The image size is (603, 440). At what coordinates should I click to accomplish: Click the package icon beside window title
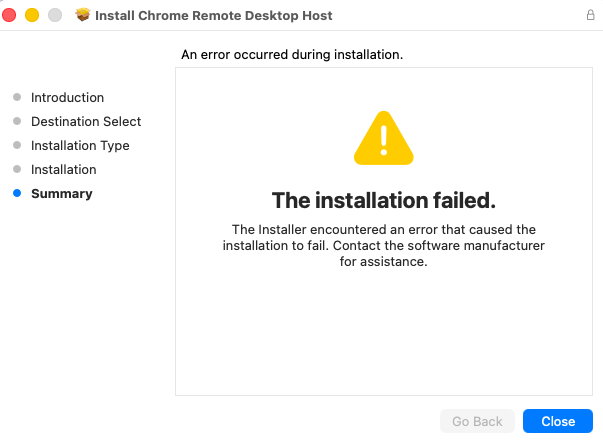[x=83, y=16]
